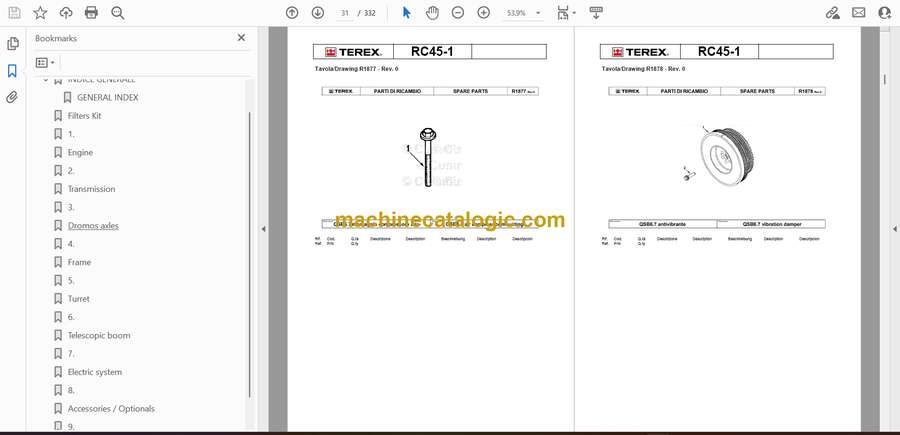Select the bookmark labeled 6.

coord(71,317)
